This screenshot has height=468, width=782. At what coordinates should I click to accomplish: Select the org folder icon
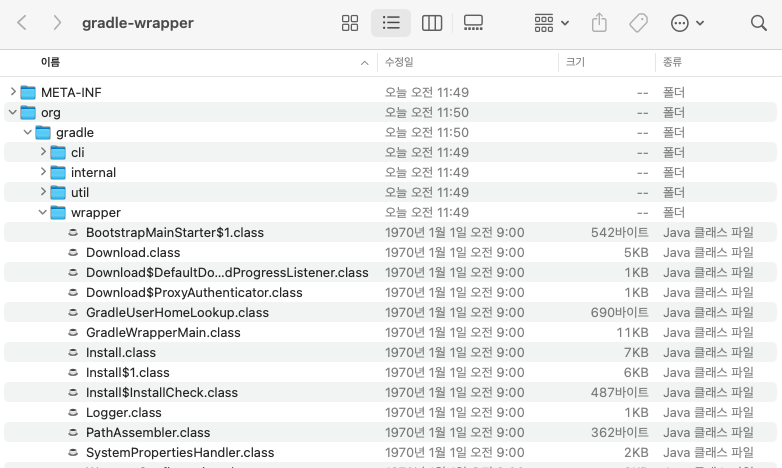coord(28,112)
